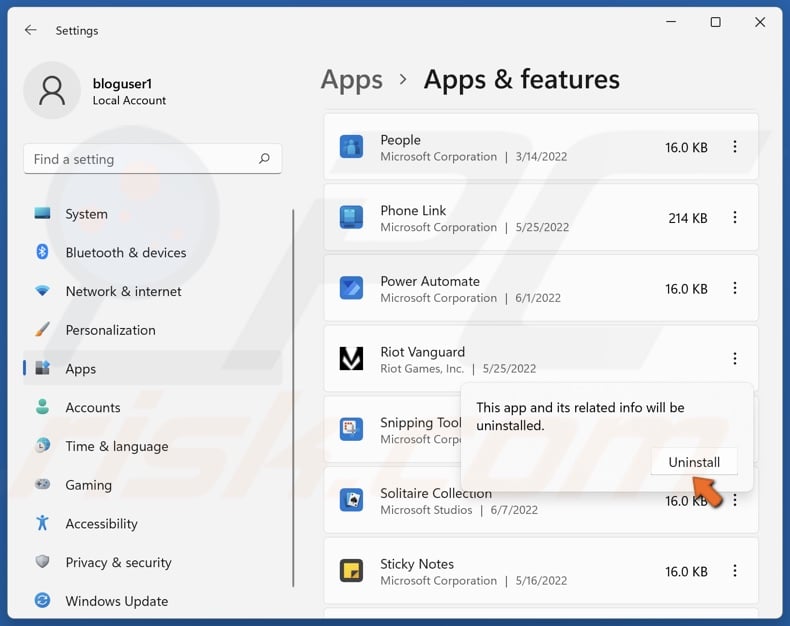Click the sidebar scrollbar
Image resolution: width=790 pixels, height=626 pixels.
pyautogui.click(x=293, y=398)
